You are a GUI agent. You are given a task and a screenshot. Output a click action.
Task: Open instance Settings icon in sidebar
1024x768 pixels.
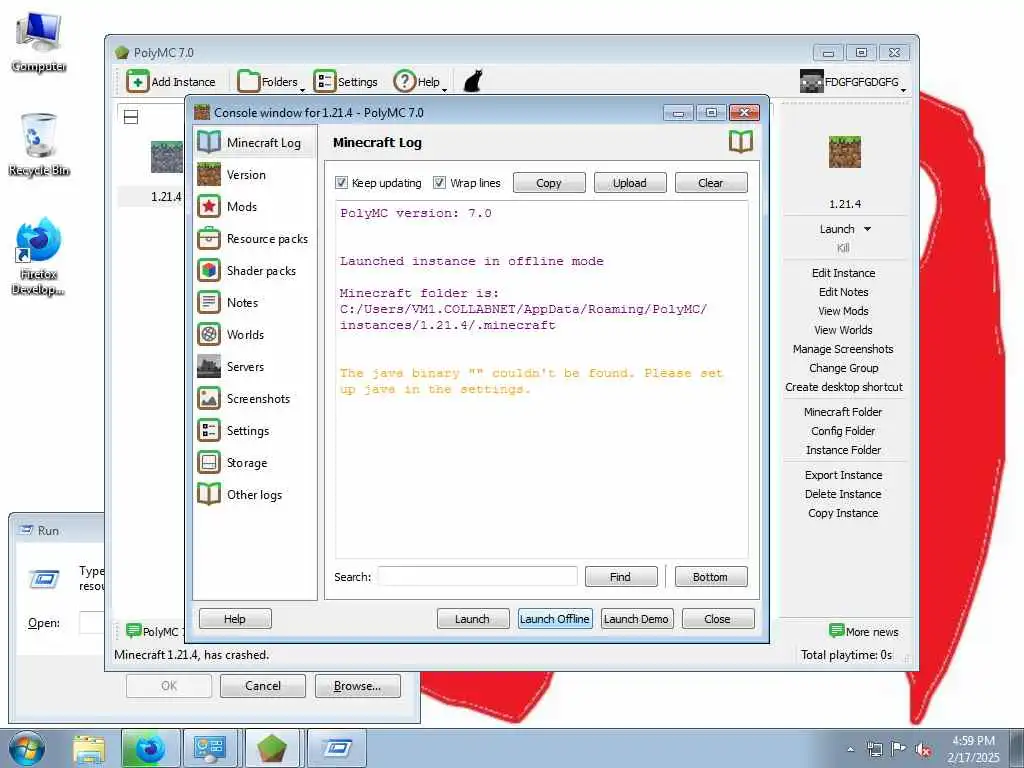tap(209, 430)
